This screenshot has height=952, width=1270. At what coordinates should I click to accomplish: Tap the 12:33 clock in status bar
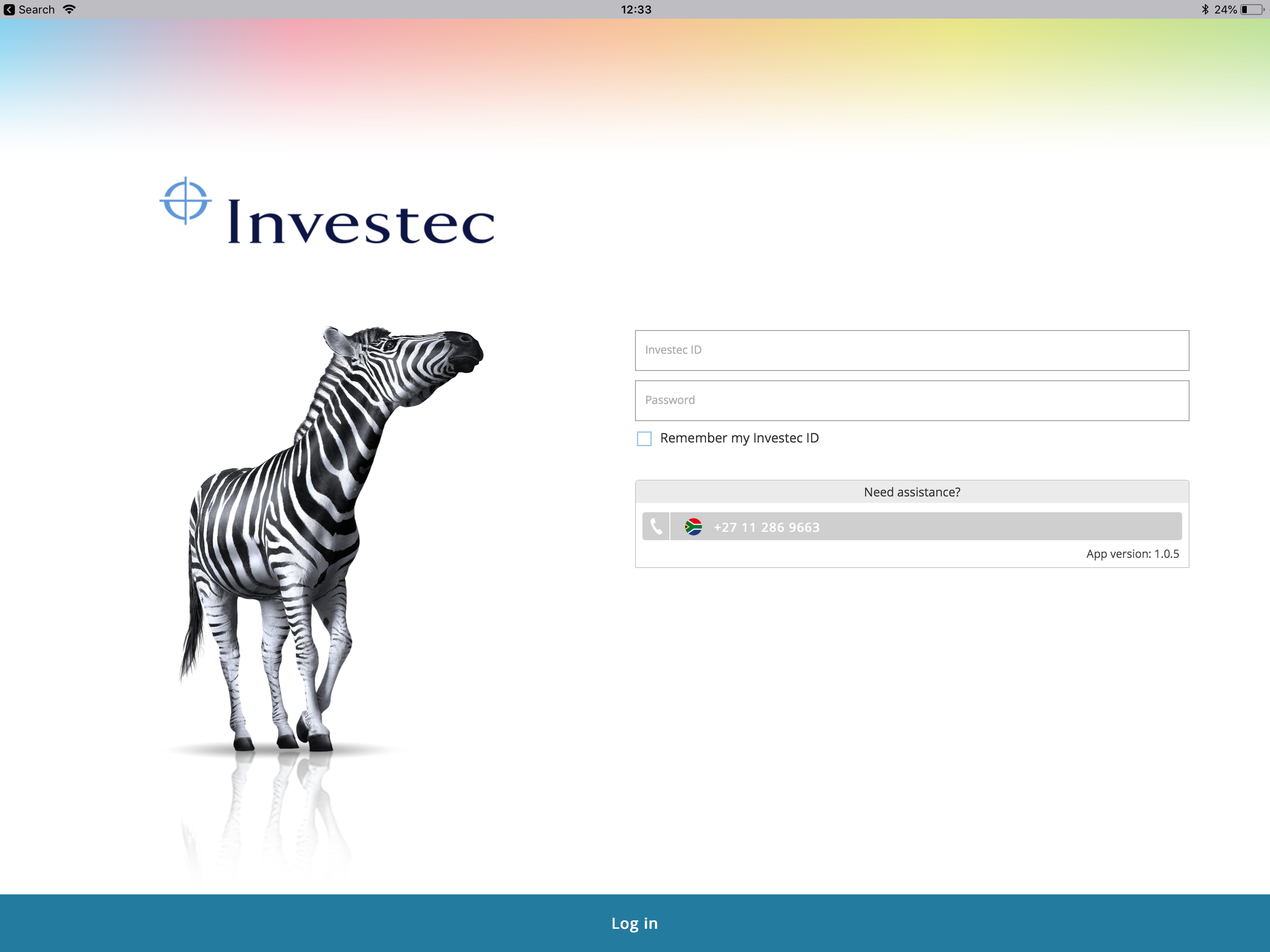pos(636,10)
